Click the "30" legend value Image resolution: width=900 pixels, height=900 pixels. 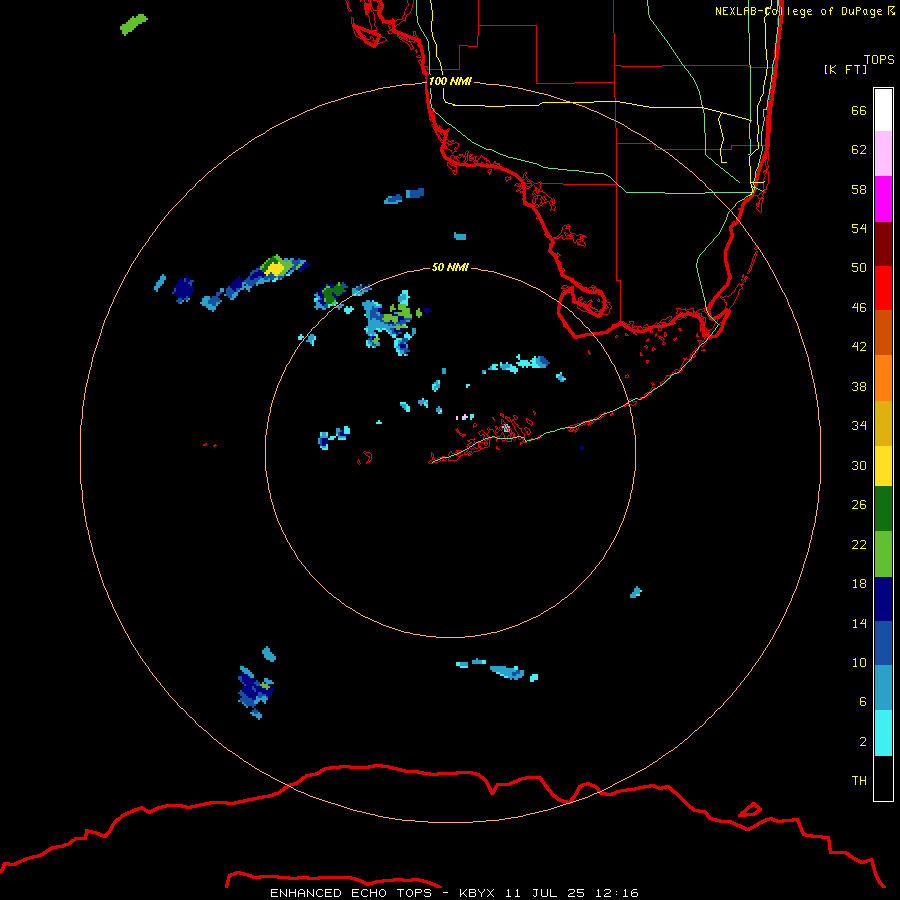click(859, 465)
